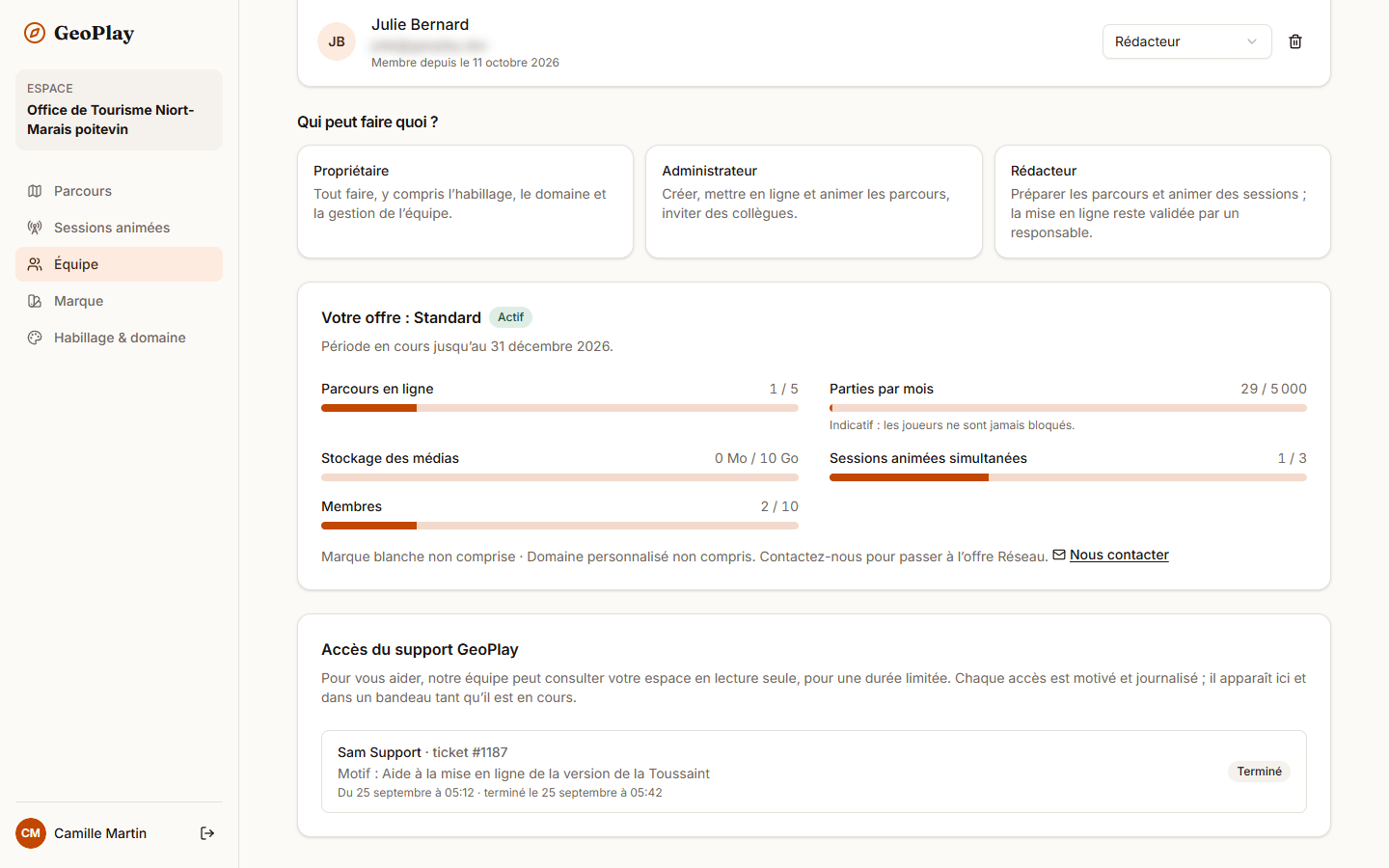1389x868 pixels.
Task: Click the name Julie Bernard
Action: [x=420, y=25]
